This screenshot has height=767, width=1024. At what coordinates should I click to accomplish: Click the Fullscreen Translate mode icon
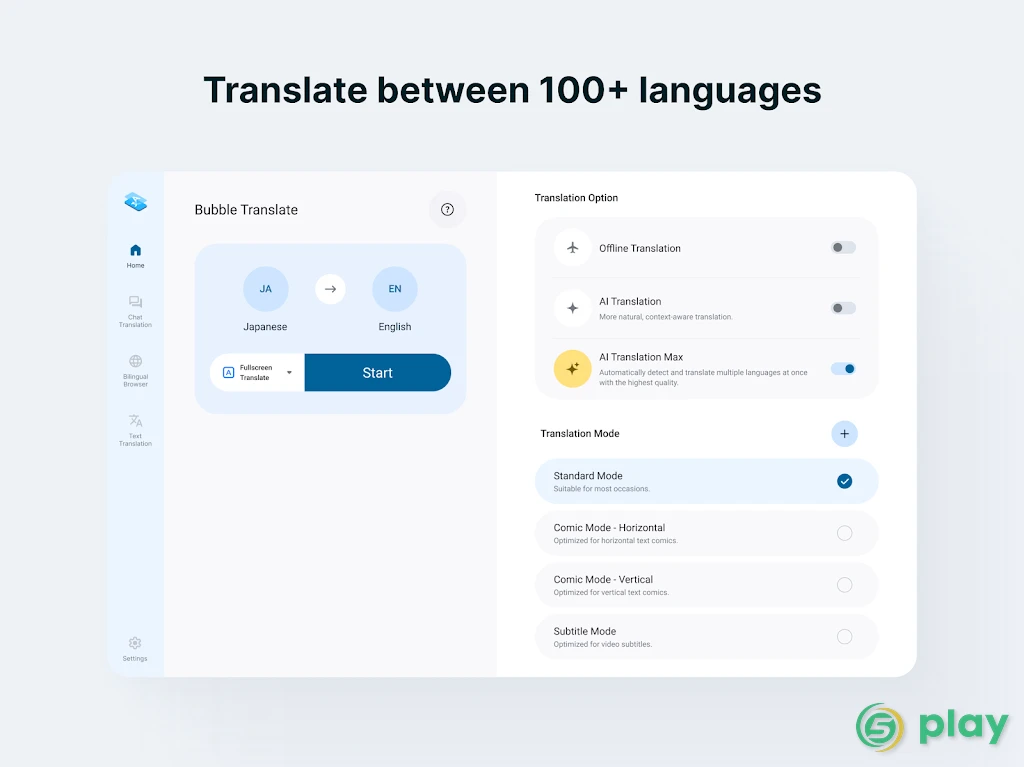pyautogui.click(x=229, y=372)
